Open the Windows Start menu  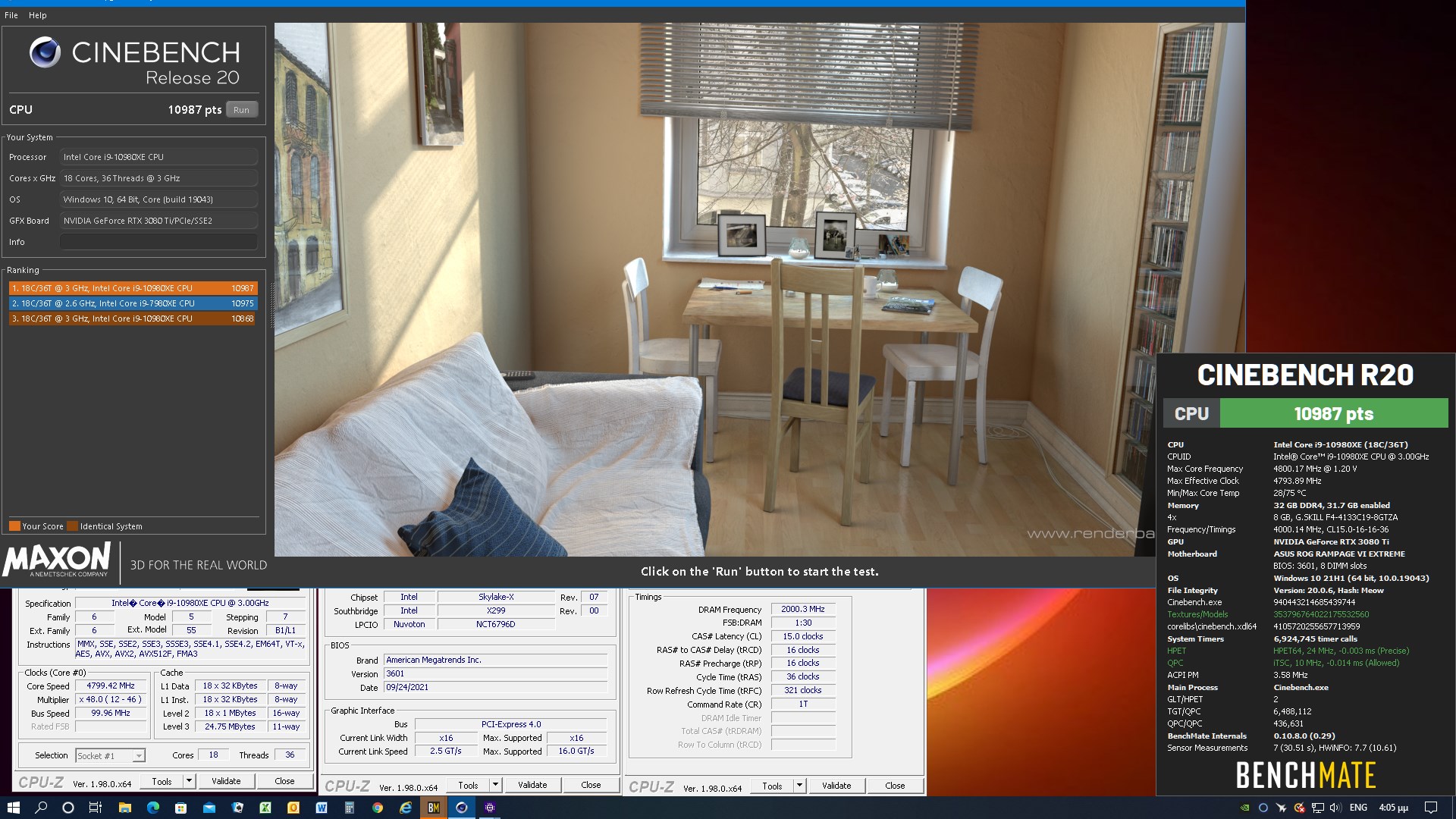[x=13, y=808]
